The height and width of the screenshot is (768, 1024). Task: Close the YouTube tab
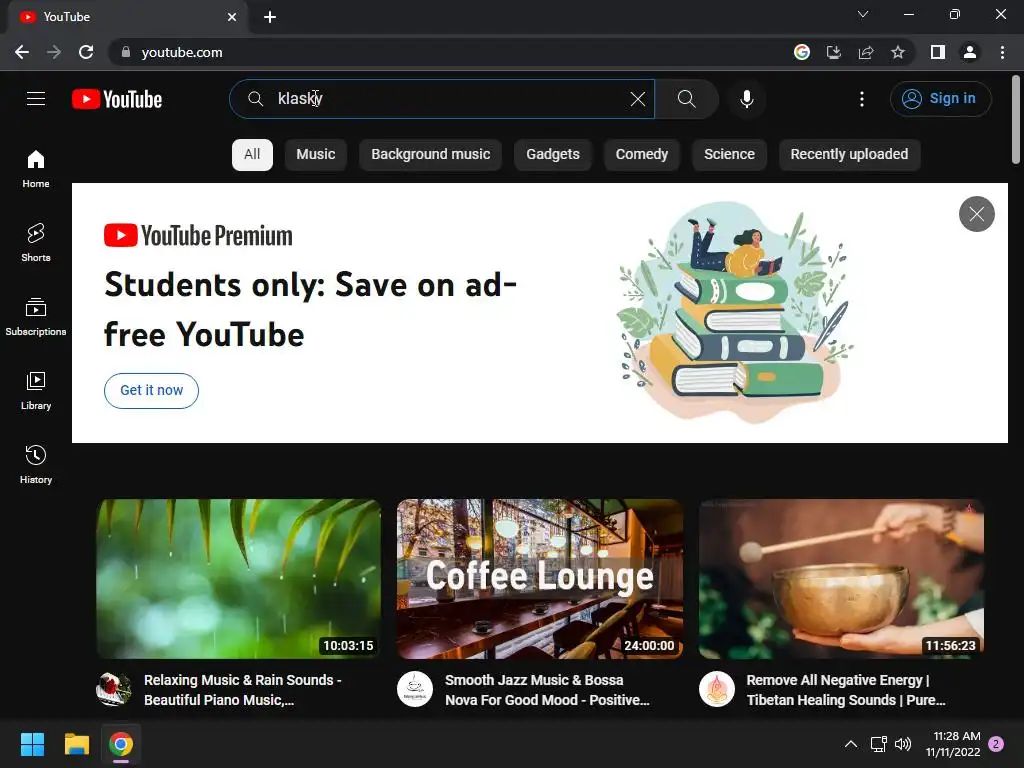[x=232, y=17]
